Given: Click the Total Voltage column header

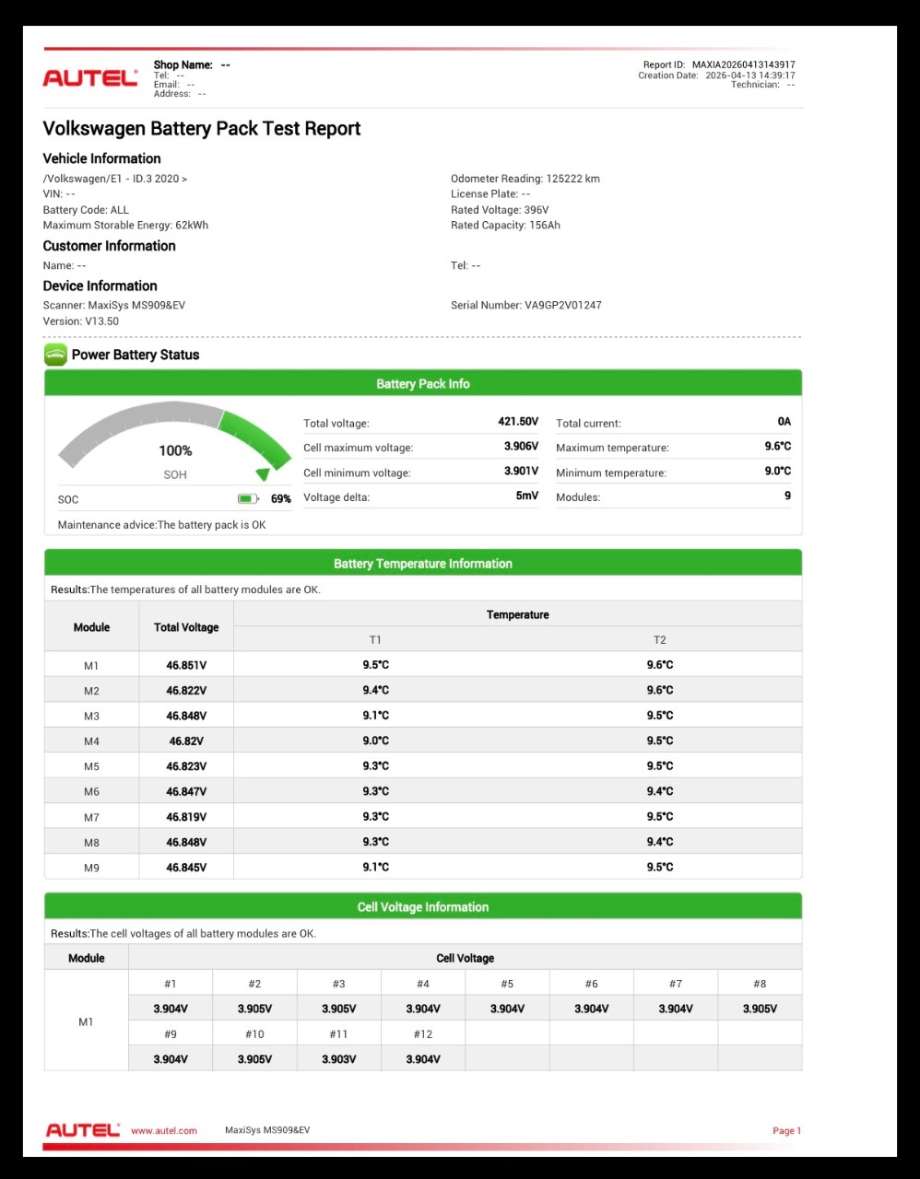Looking at the screenshot, I should point(186,627).
